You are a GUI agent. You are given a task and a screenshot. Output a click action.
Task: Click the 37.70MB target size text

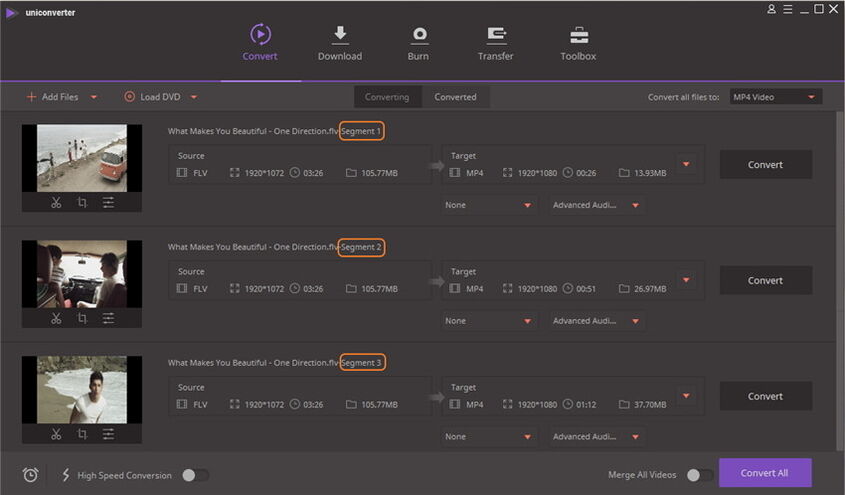pyautogui.click(x=650, y=405)
